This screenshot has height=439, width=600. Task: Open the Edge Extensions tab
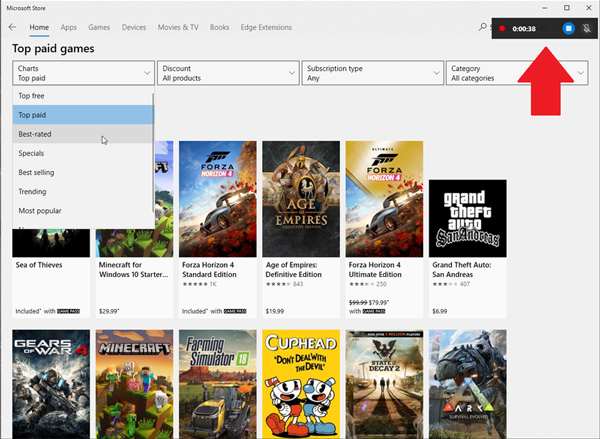tap(266, 27)
